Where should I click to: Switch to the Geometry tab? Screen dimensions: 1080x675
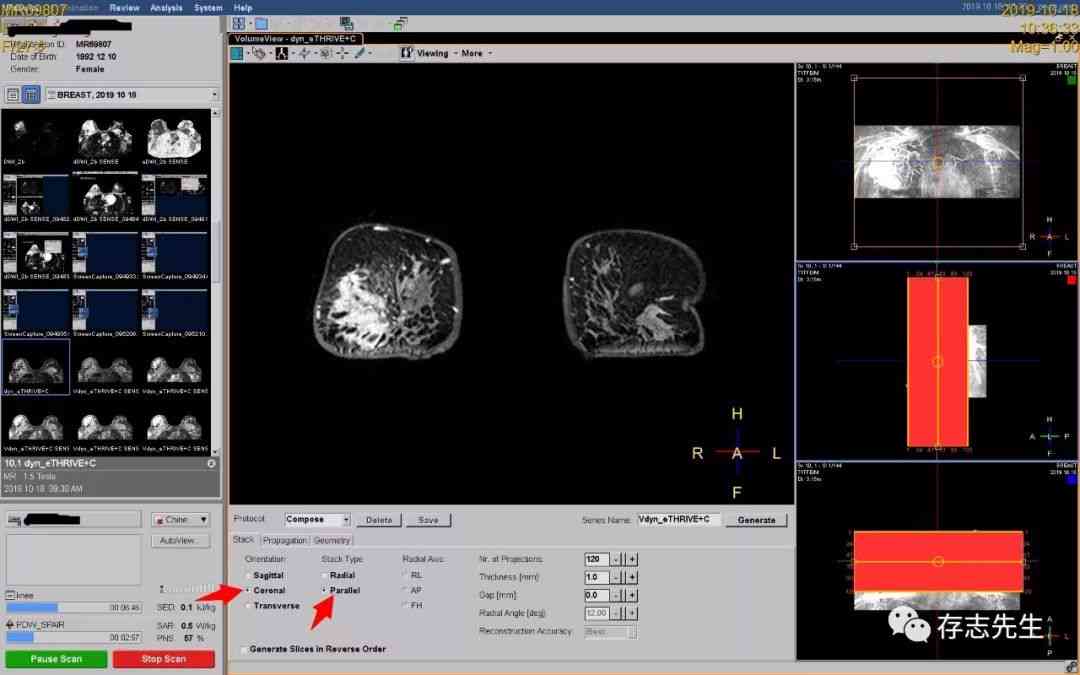(x=331, y=541)
